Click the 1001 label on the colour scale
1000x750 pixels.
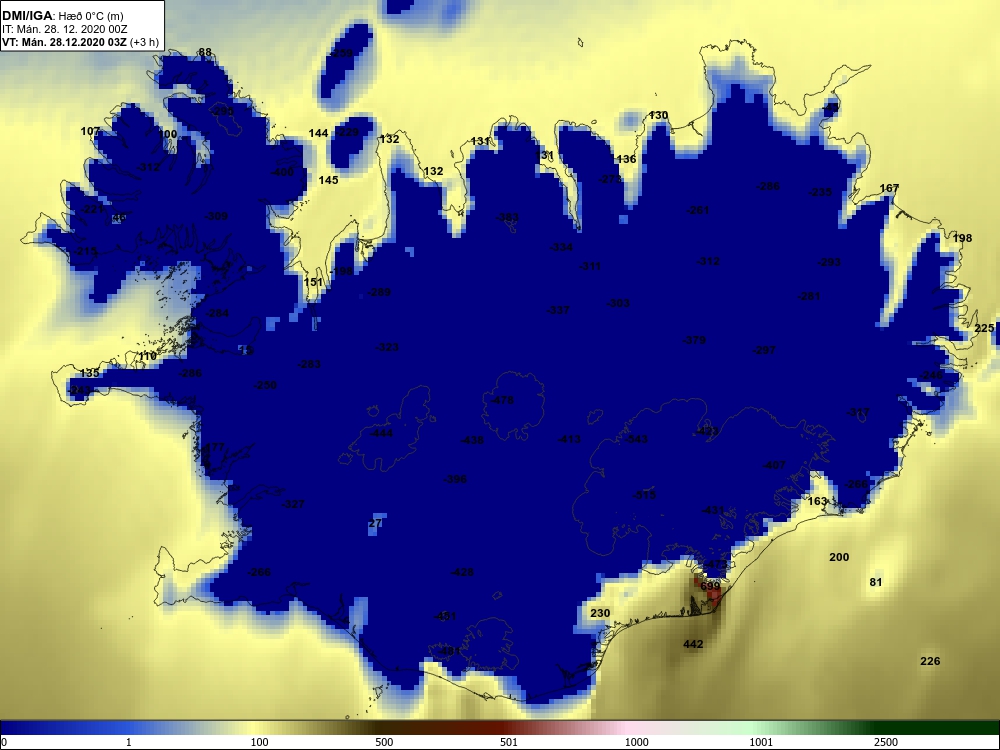coord(761,742)
